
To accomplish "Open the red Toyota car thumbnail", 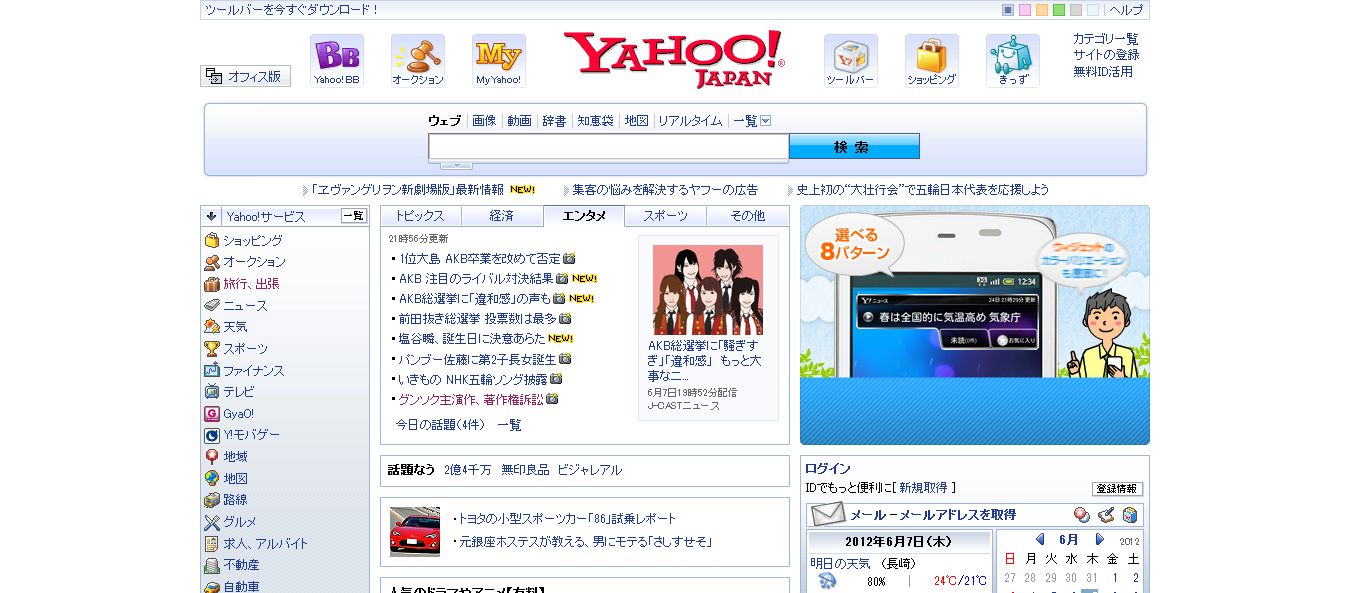I will coord(415,531).
